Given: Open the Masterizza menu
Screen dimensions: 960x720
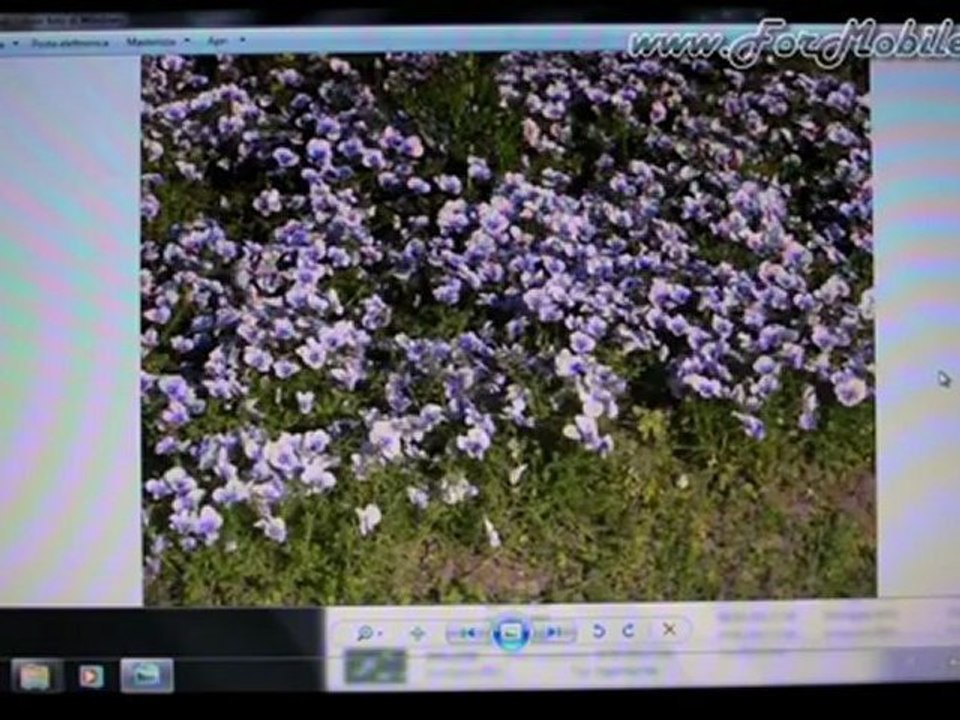Looking at the screenshot, I should point(151,42).
